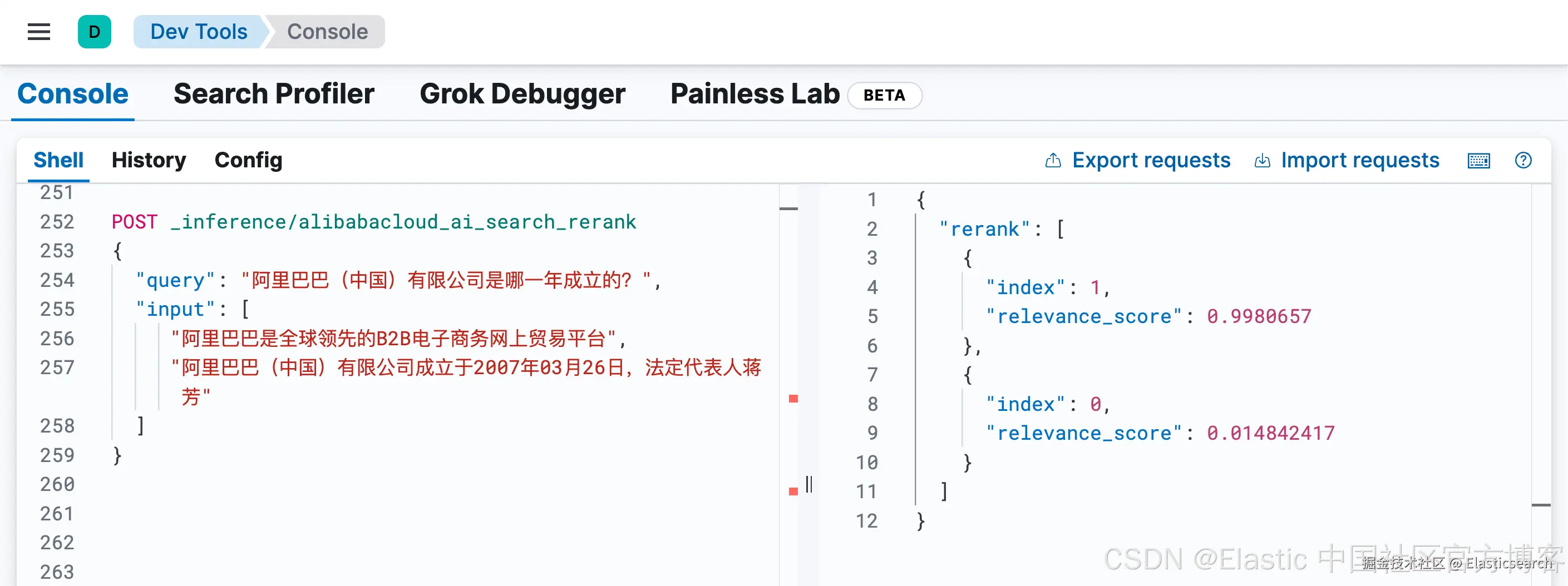Open the help question mark icon
Screen dimensions: 1568x586
pyautogui.click(x=1523, y=161)
